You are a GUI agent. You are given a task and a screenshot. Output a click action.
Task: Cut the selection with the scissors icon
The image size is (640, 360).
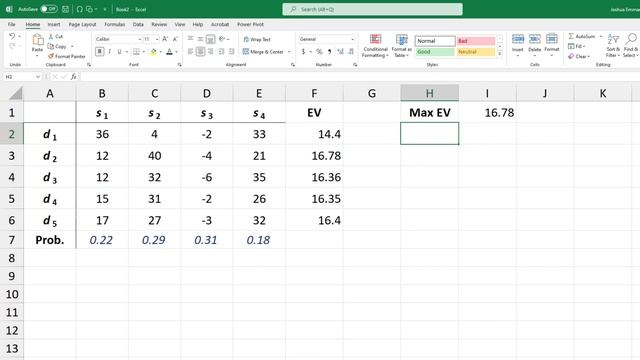pos(51,36)
